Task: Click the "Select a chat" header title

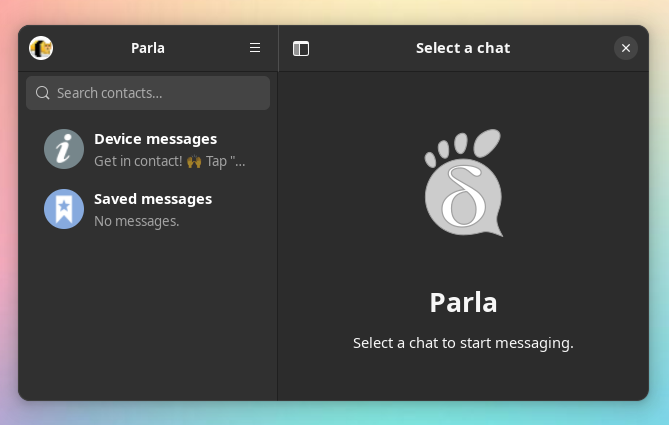Action: coord(463,48)
